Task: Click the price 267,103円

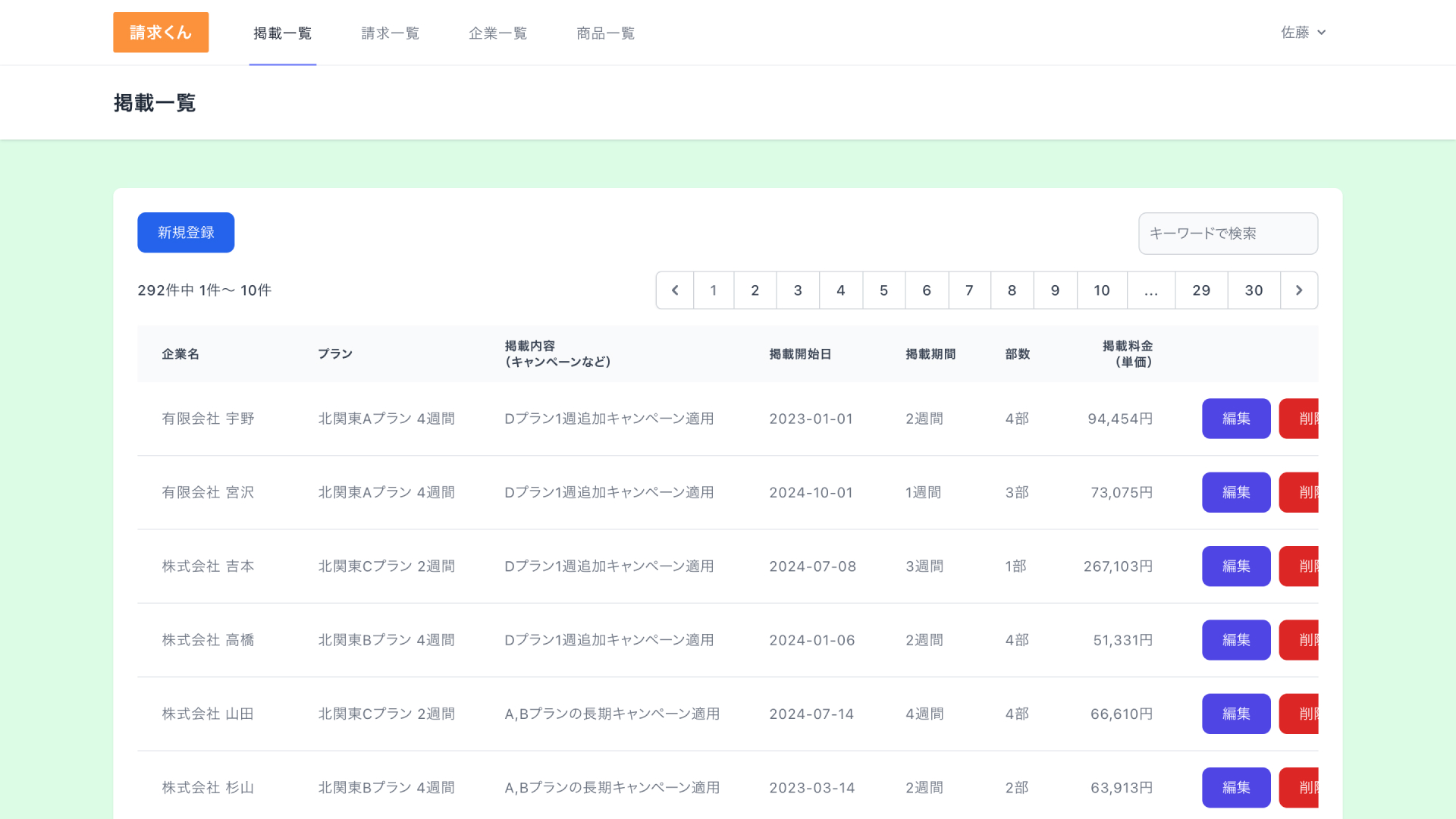Action: [x=1118, y=566]
